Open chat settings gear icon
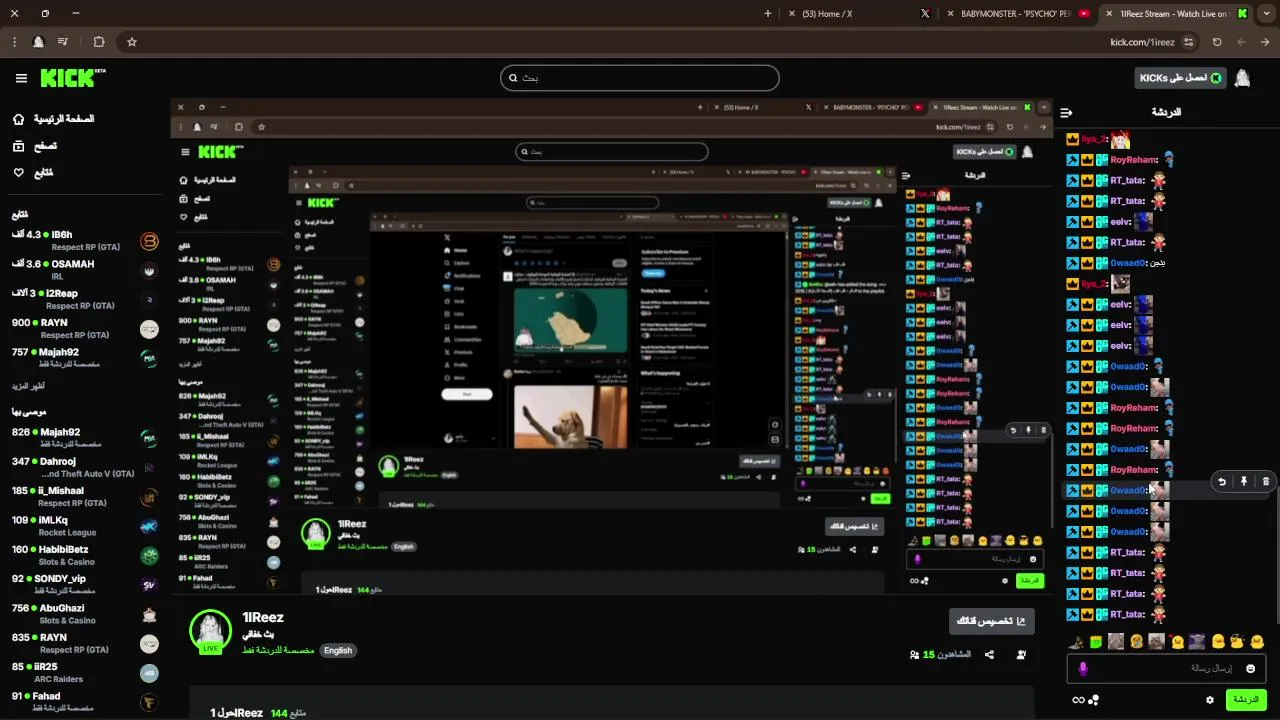The width and height of the screenshot is (1280, 720). (x=1210, y=700)
